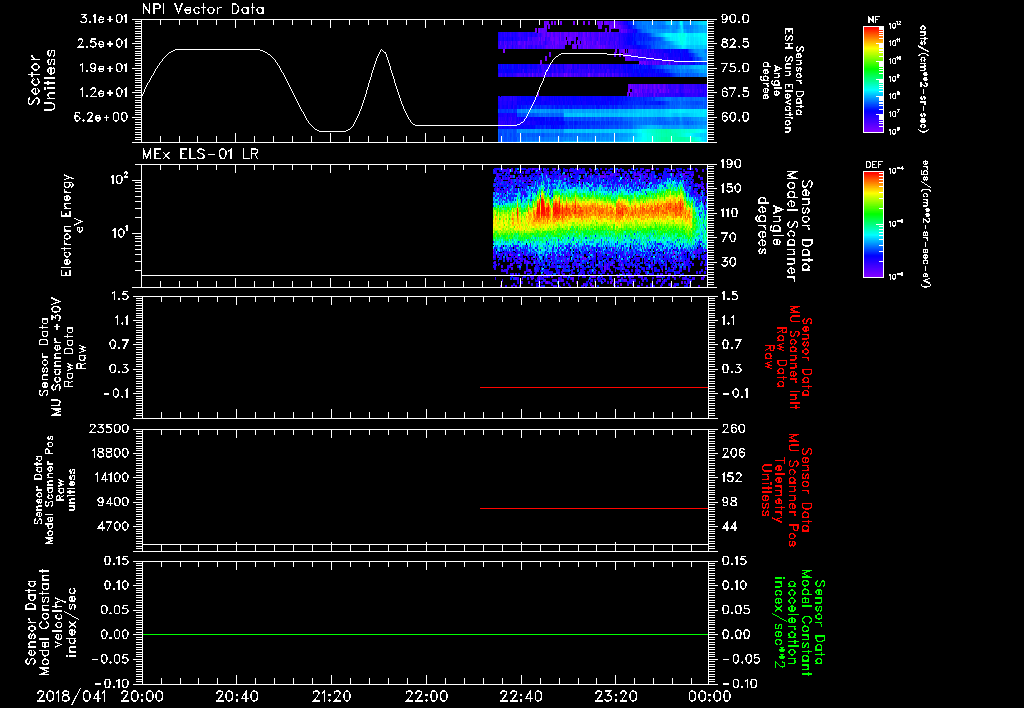Click the '67.5' elevation tick label
Image resolution: width=1024 pixels, height=708 pixels.
coord(735,93)
